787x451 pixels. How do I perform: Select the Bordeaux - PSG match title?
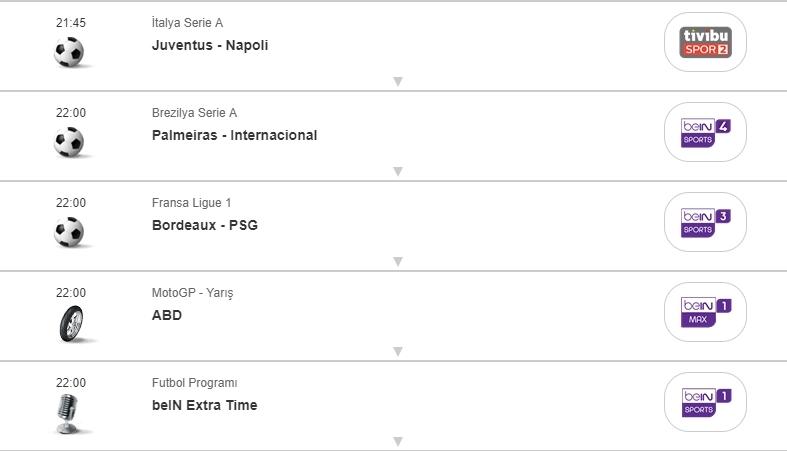(205, 225)
